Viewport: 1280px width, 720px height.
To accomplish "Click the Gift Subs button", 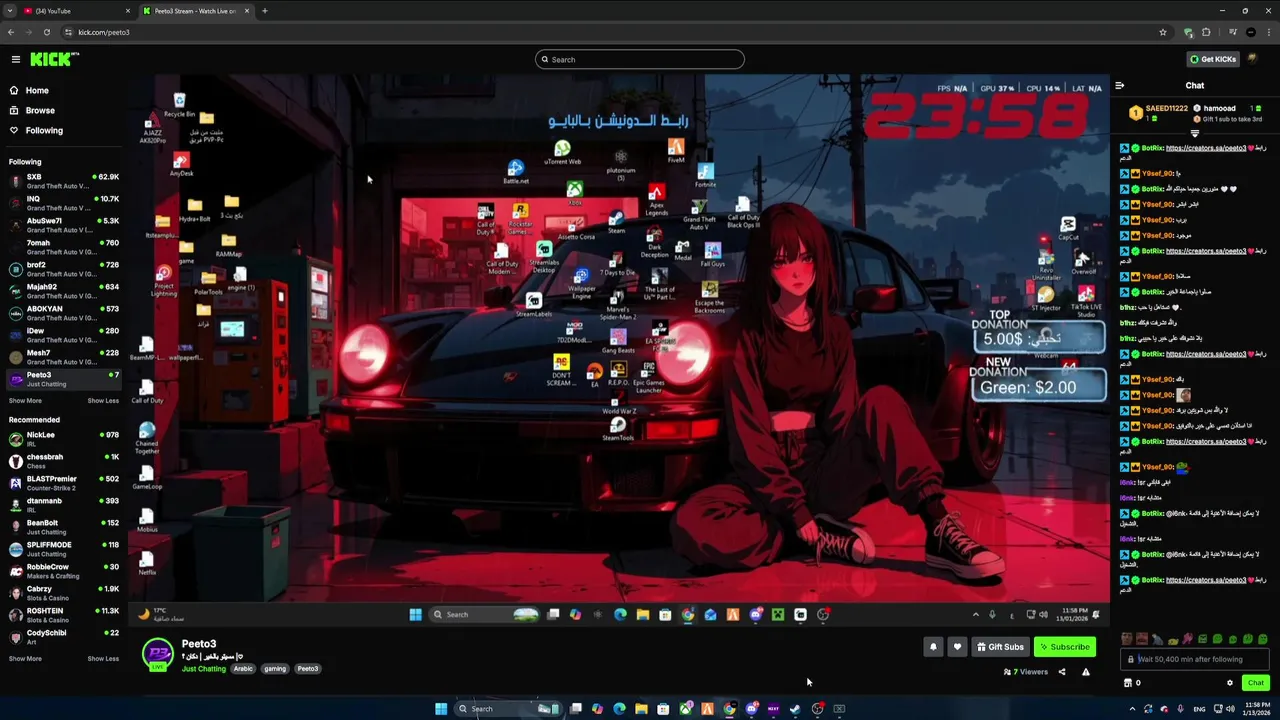I will [x=1000, y=647].
